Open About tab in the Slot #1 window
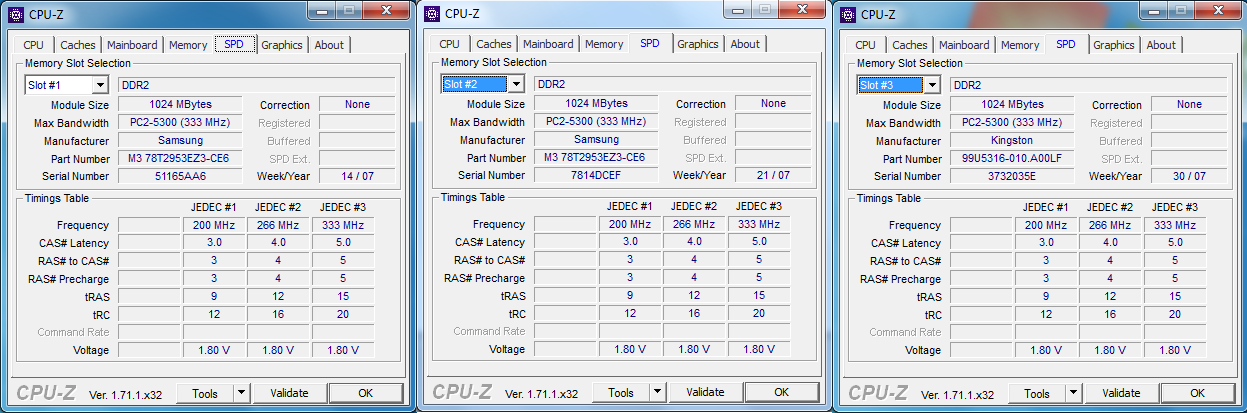Screen dimensions: 1247x413 (x=329, y=45)
